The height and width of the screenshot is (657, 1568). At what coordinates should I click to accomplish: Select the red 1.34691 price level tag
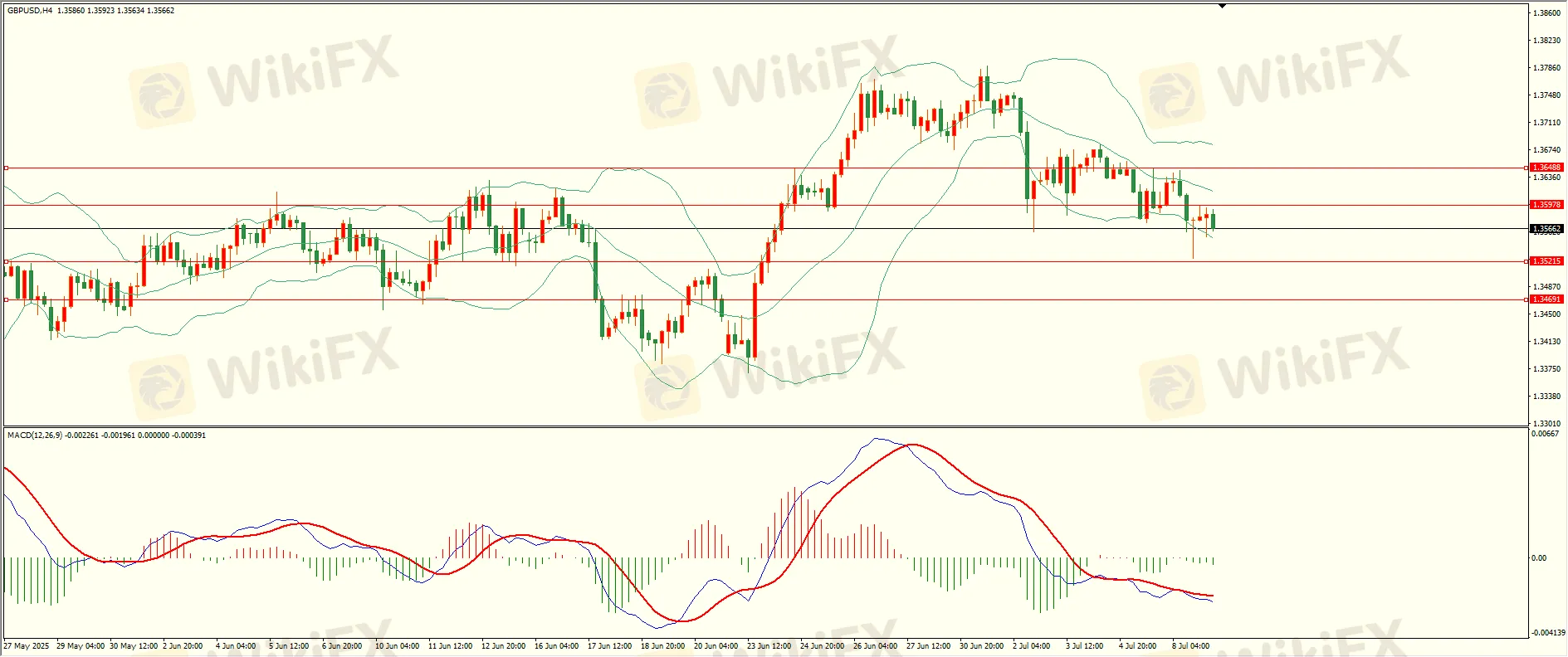(1546, 299)
